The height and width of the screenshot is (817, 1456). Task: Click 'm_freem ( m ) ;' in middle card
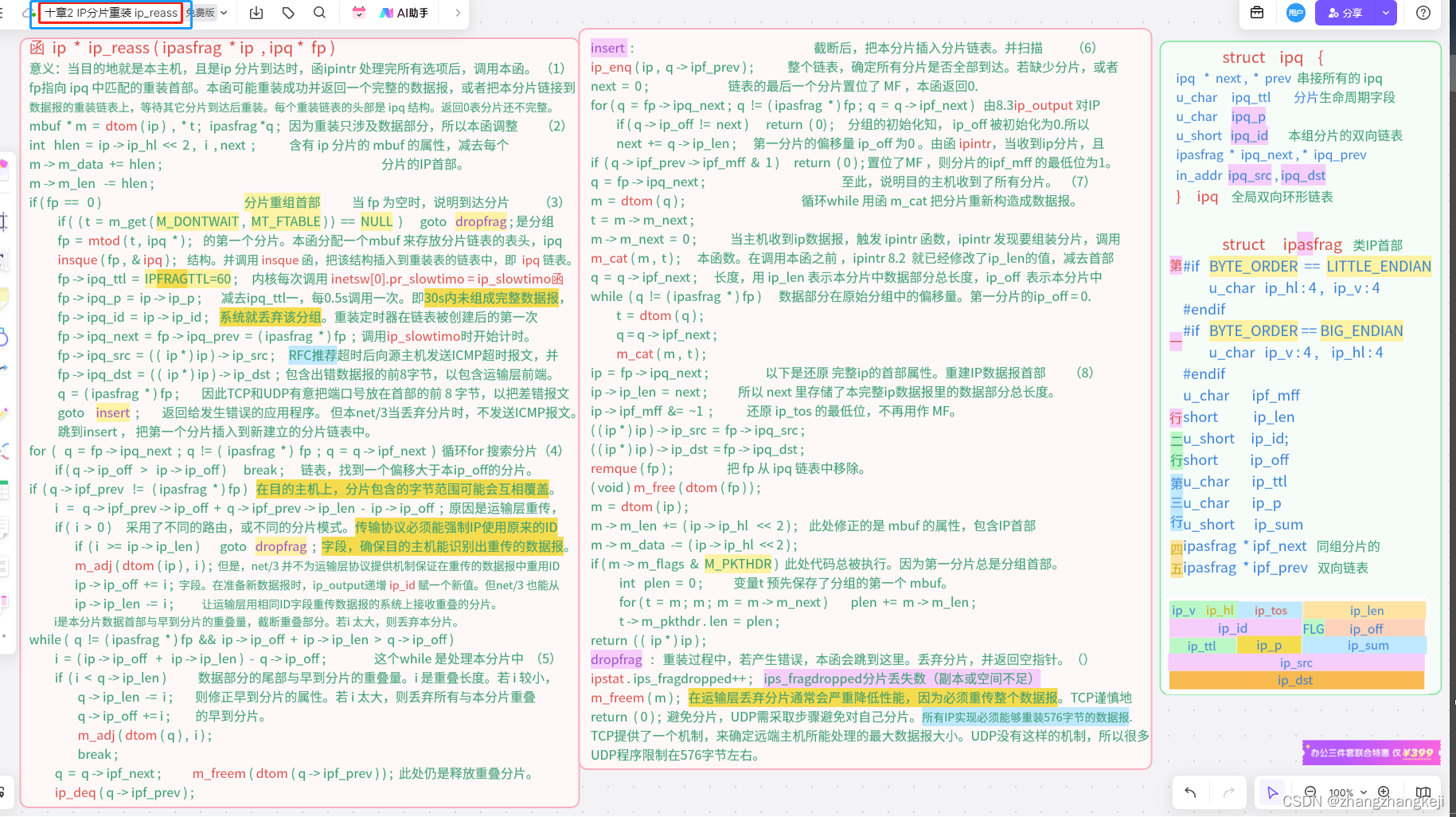(635, 698)
